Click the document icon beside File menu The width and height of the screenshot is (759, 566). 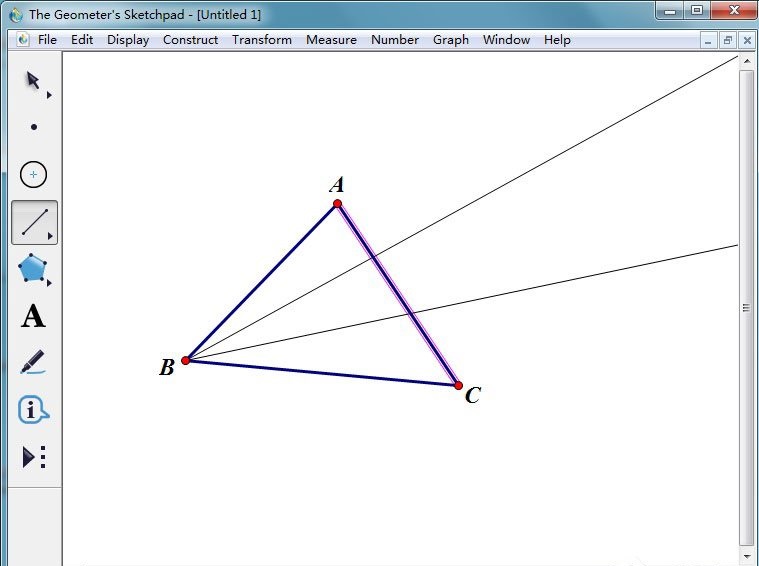coord(23,40)
